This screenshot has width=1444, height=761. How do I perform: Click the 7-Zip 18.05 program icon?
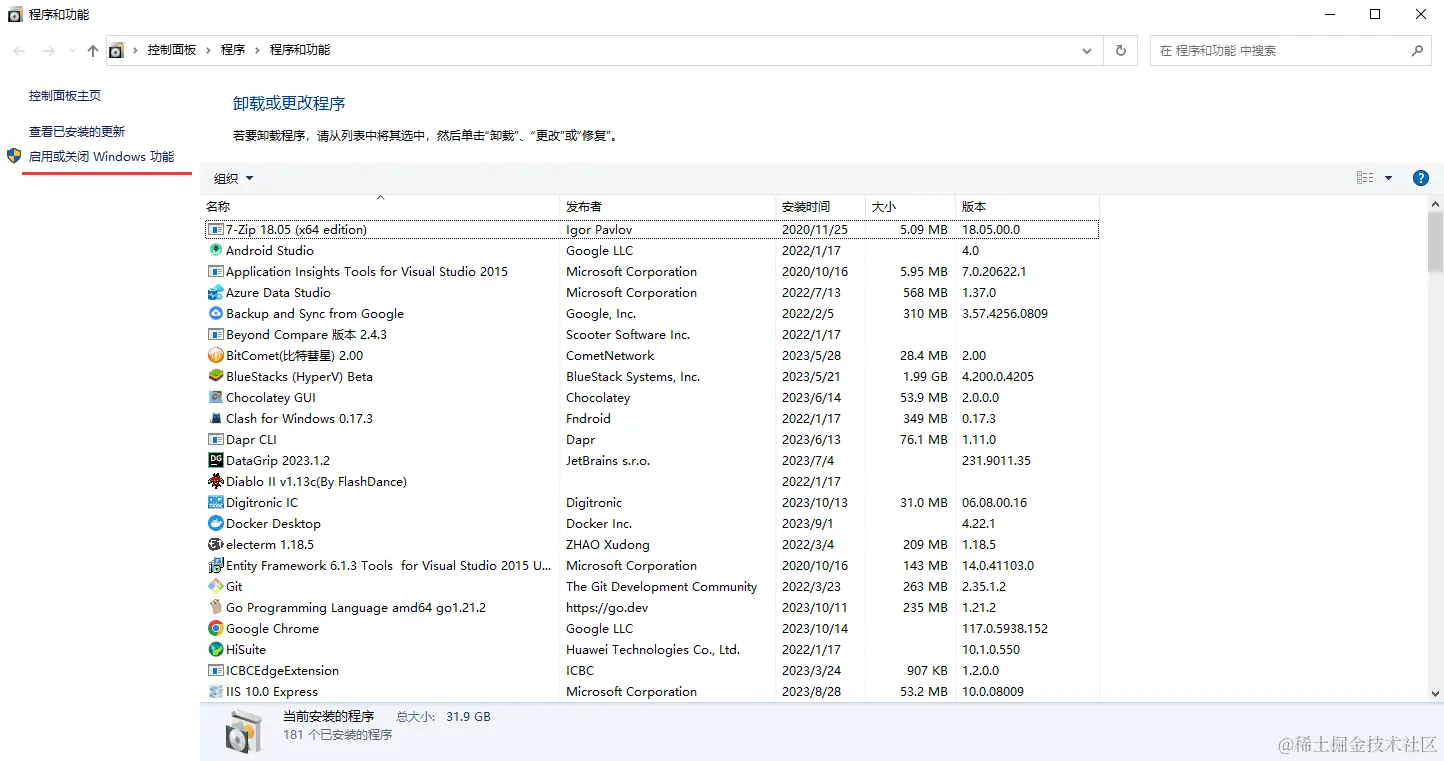click(x=215, y=230)
